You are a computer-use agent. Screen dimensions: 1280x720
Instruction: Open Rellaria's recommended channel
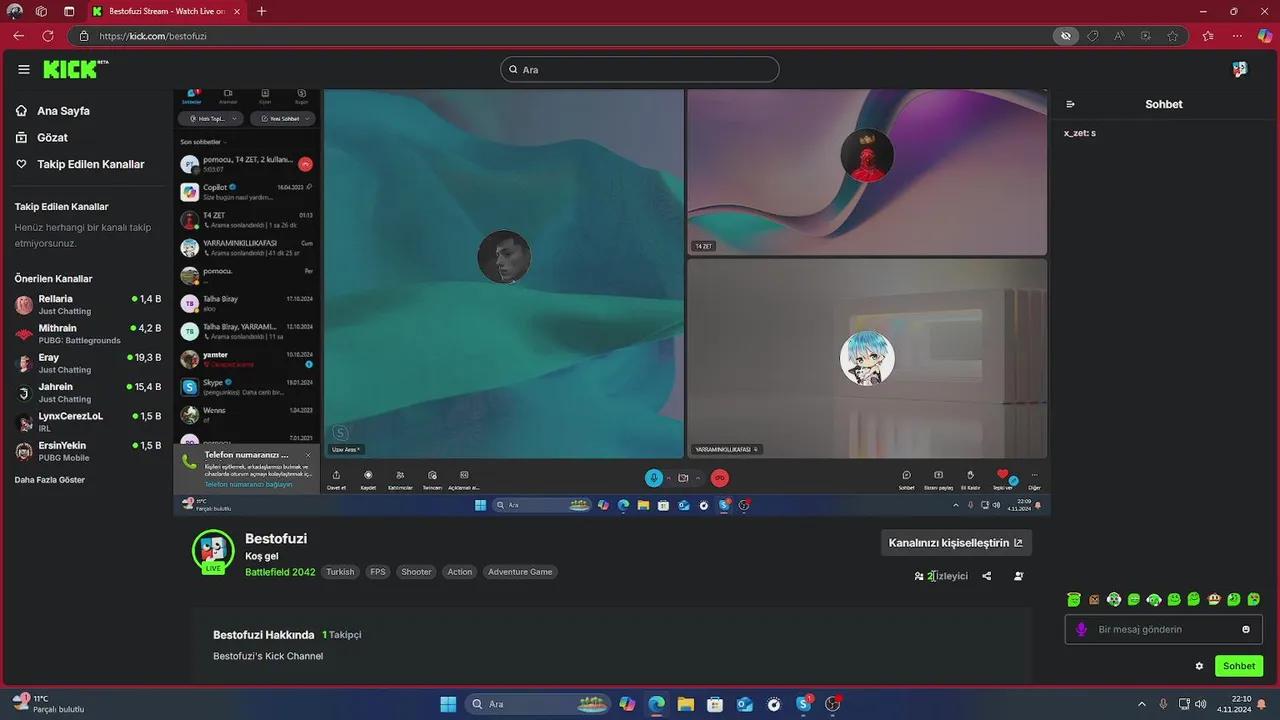[88, 304]
